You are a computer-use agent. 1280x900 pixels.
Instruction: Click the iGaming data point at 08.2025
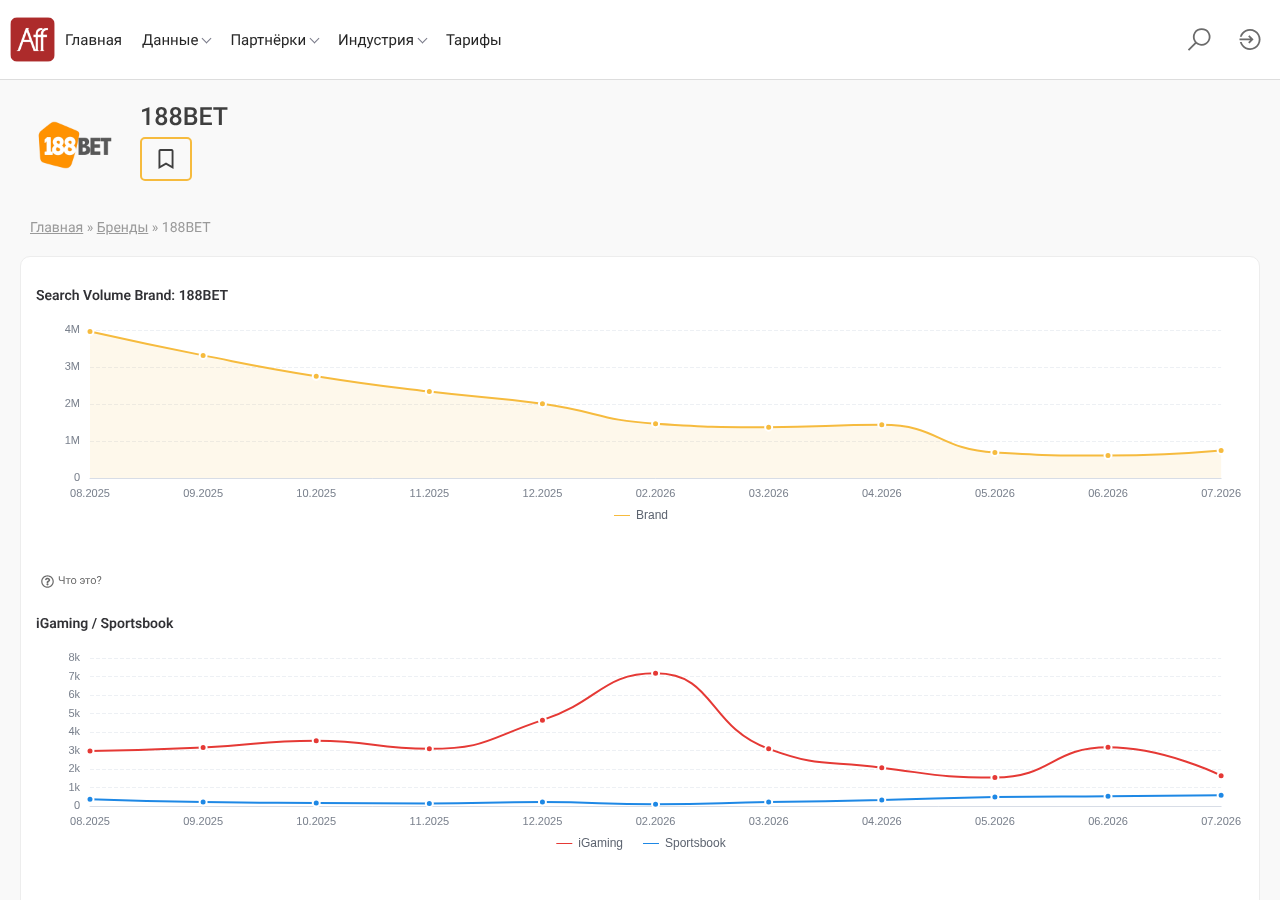[x=90, y=799]
